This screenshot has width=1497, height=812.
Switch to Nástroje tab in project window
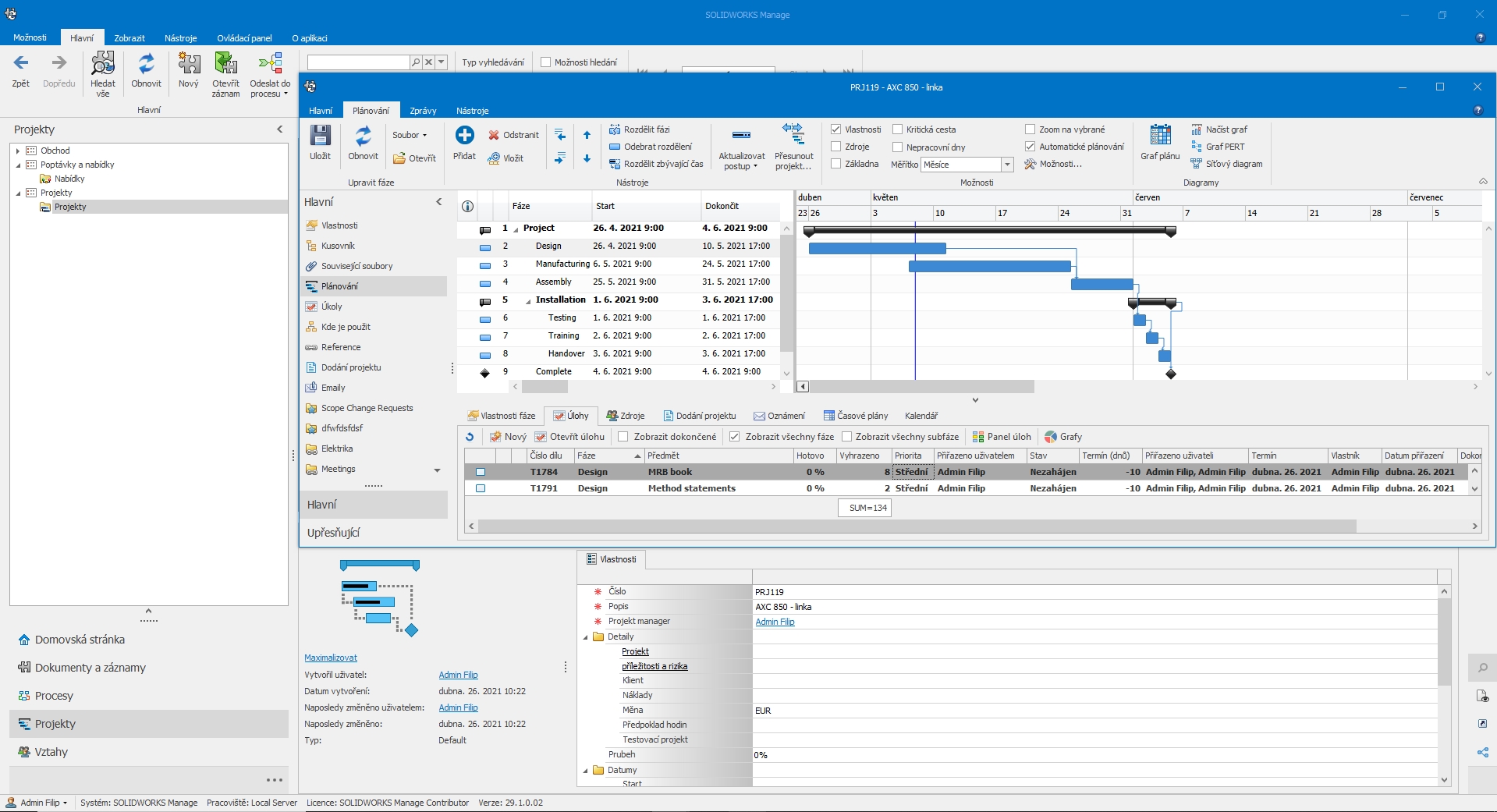point(473,111)
